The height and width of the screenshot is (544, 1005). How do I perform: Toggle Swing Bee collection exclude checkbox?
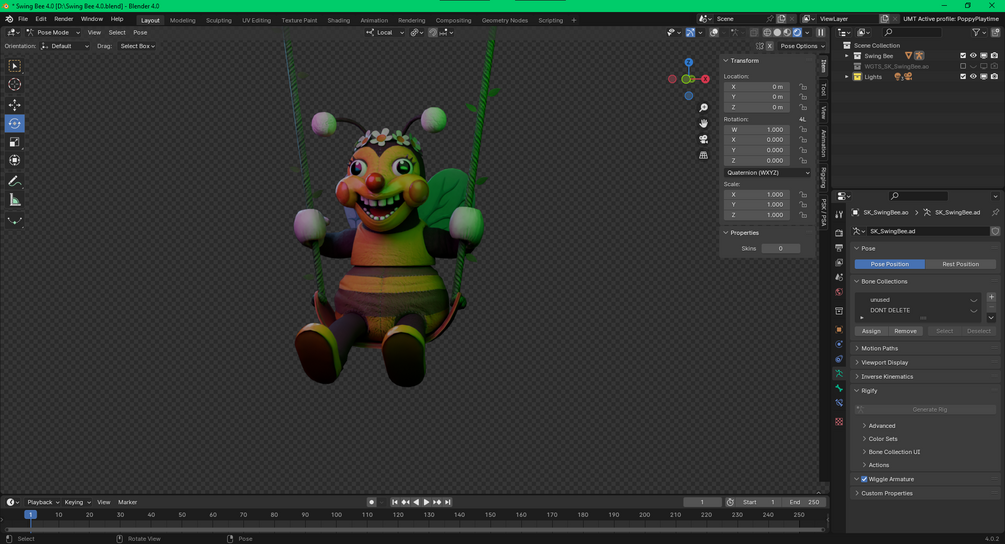click(963, 56)
